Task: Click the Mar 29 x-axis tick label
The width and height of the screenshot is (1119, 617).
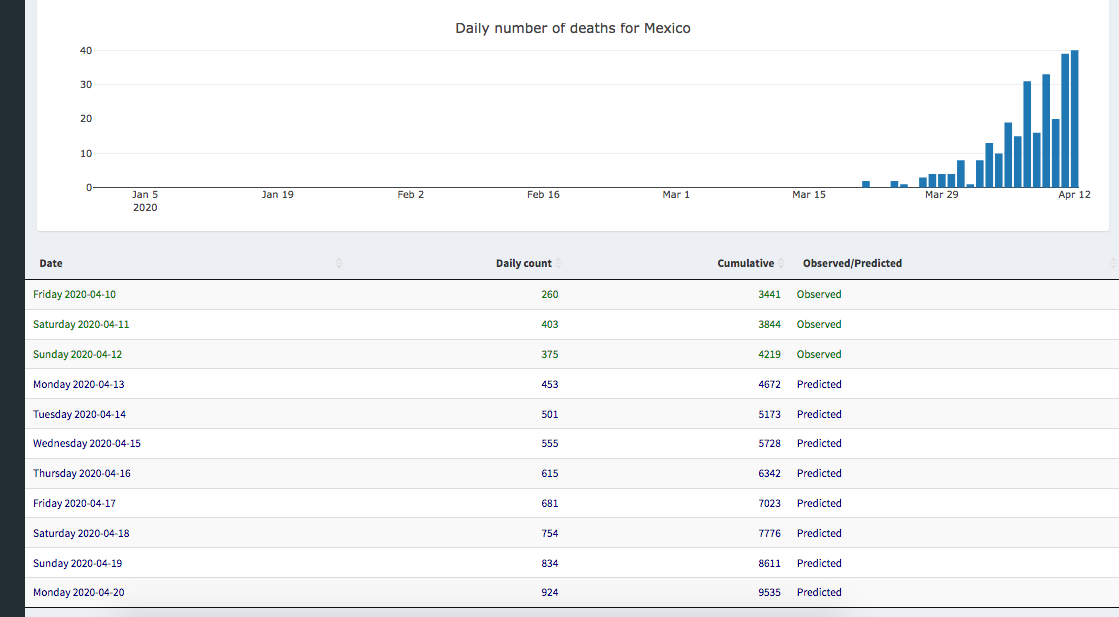Action: (941, 195)
